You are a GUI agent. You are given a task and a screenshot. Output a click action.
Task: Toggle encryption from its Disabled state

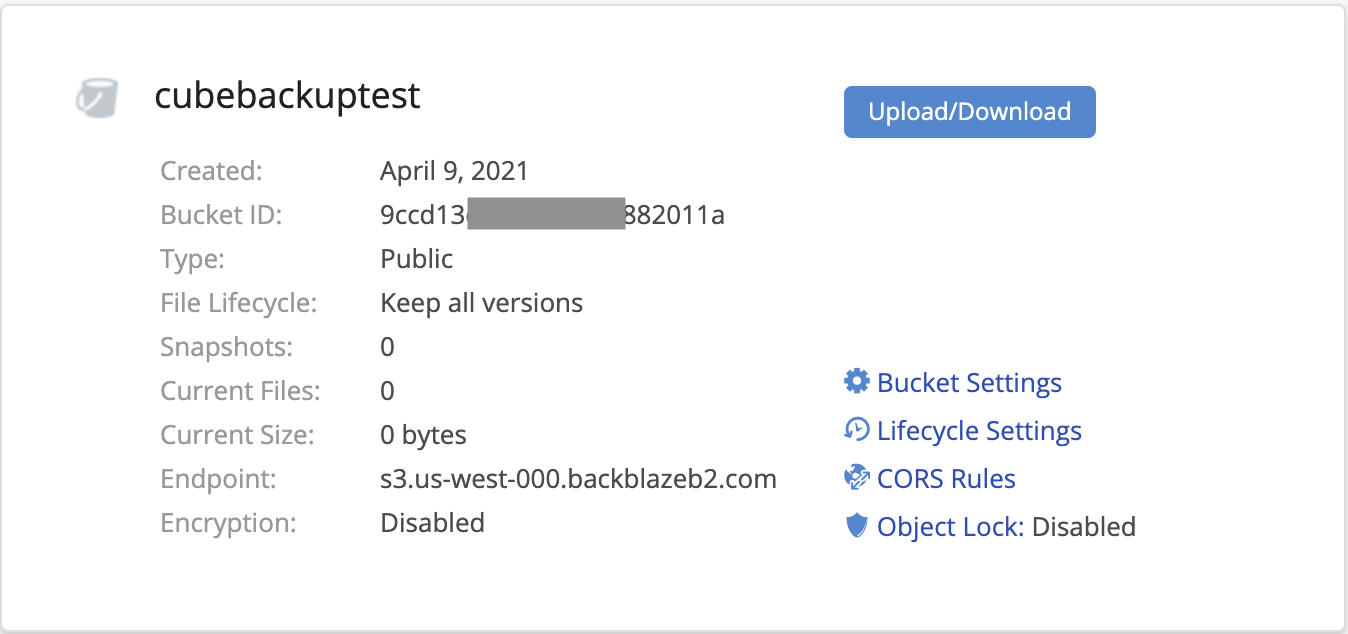point(432,522)
